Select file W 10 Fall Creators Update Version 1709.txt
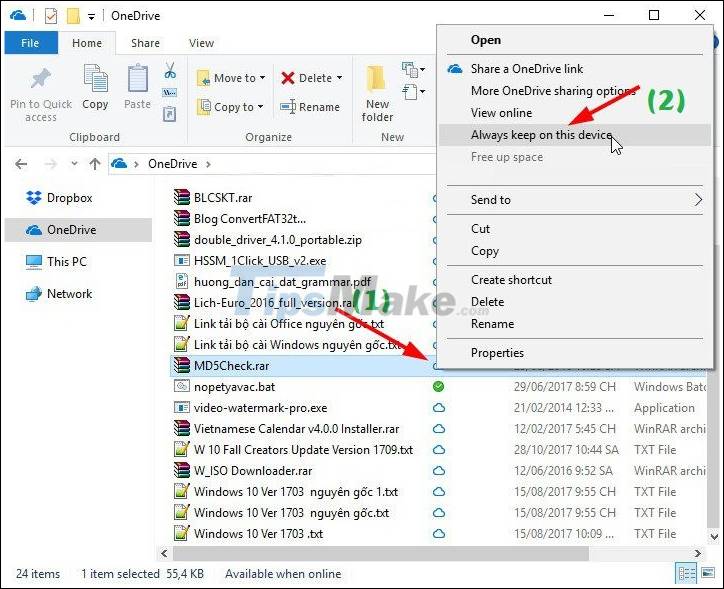Screen dimensions: 724x589 (x=303, y=450)
